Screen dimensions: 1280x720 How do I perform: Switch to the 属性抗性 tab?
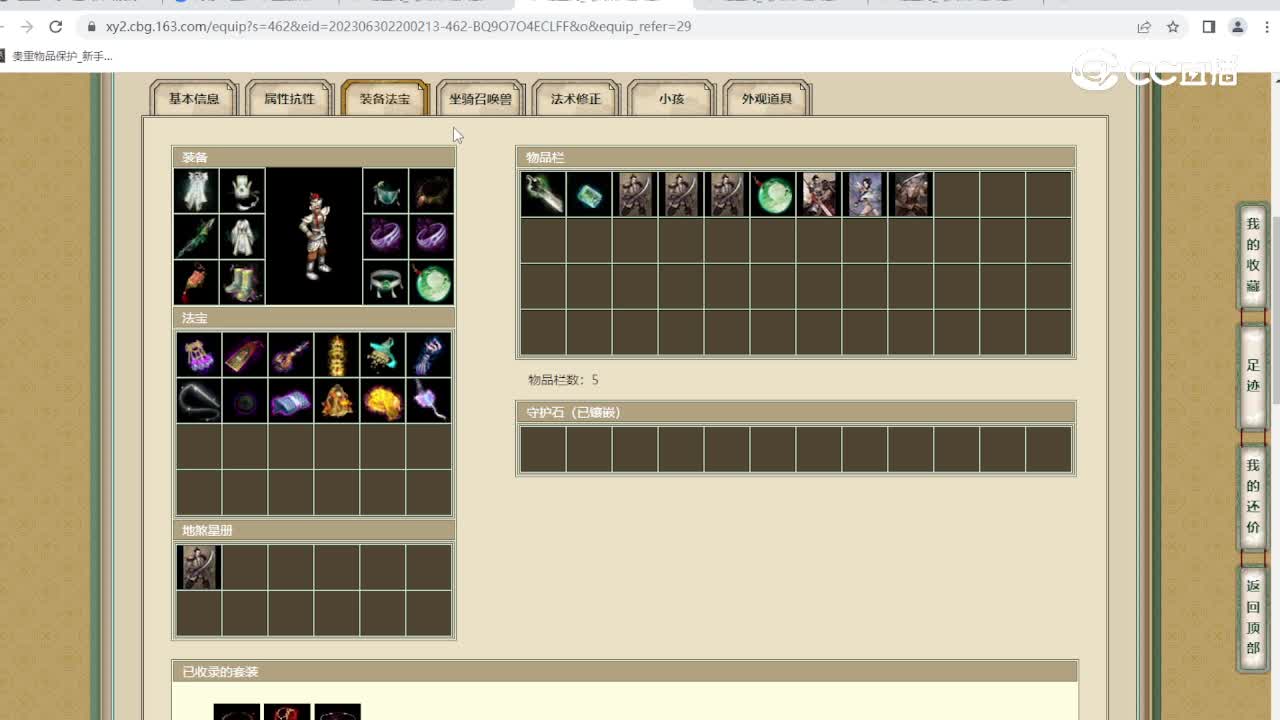[x=289, y=99]
